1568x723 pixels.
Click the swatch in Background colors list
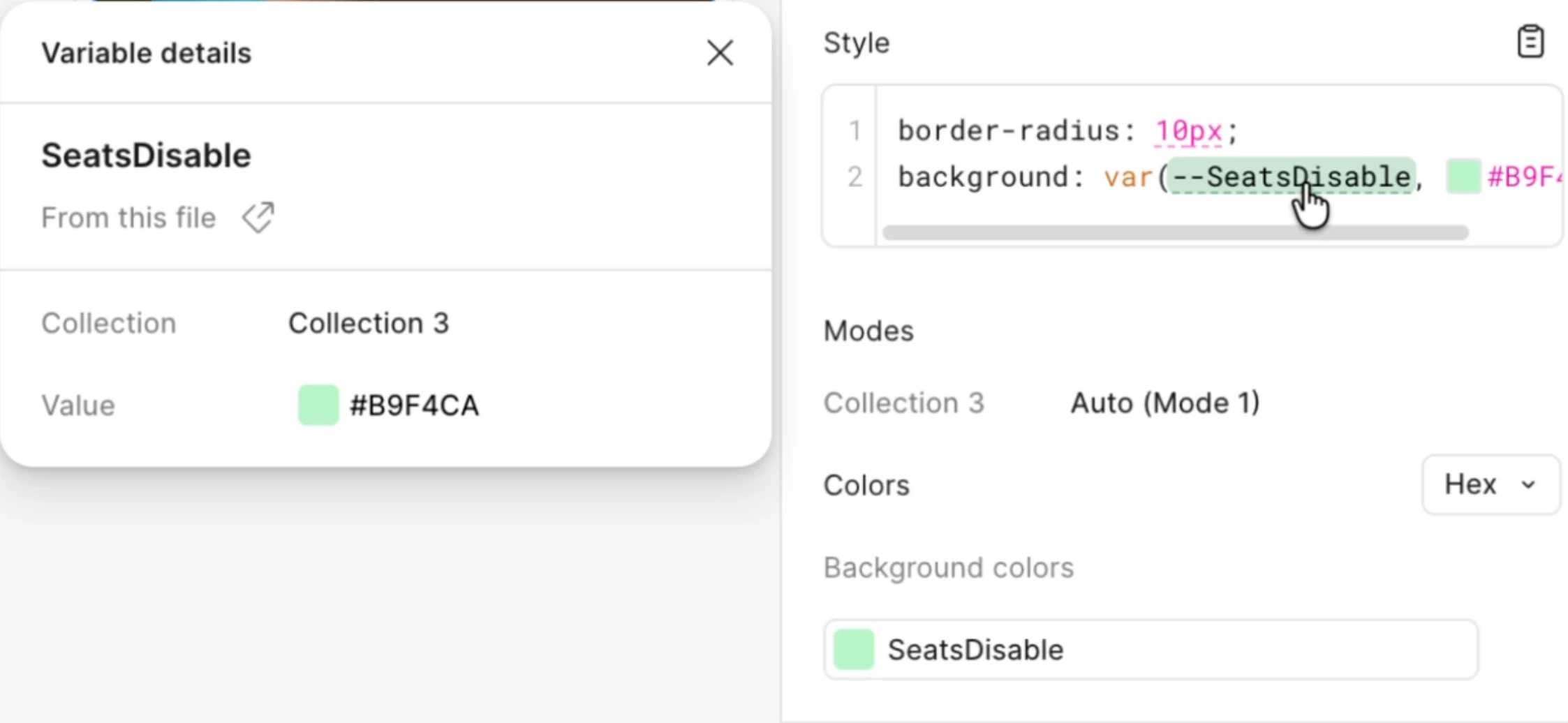click(854, 650)
